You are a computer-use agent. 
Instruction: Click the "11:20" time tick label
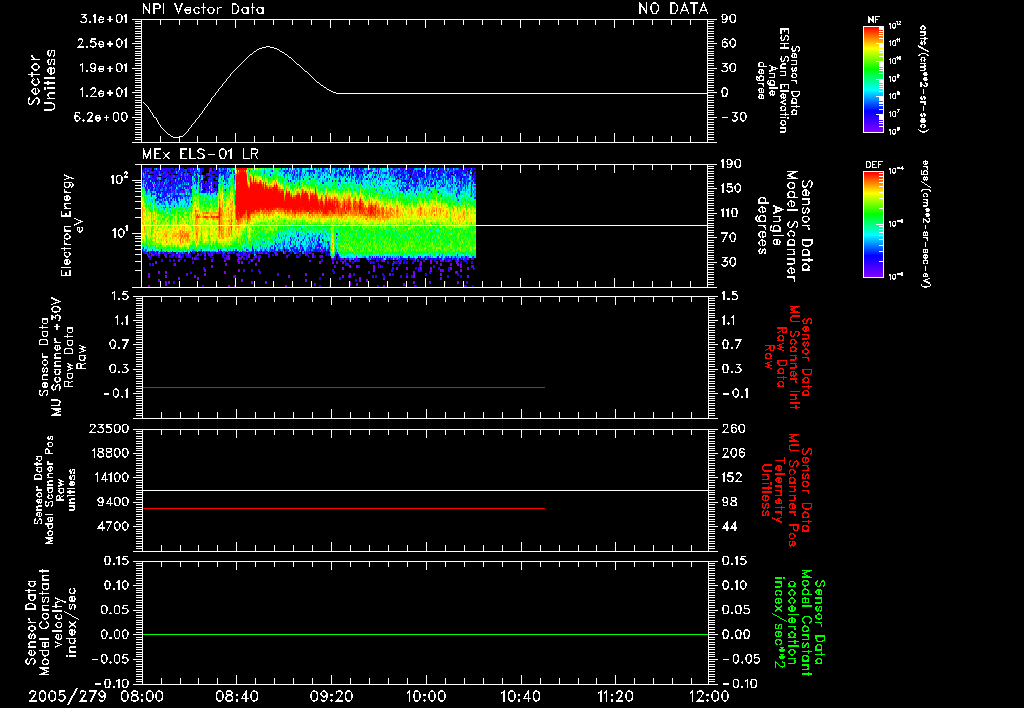(615, 696)
